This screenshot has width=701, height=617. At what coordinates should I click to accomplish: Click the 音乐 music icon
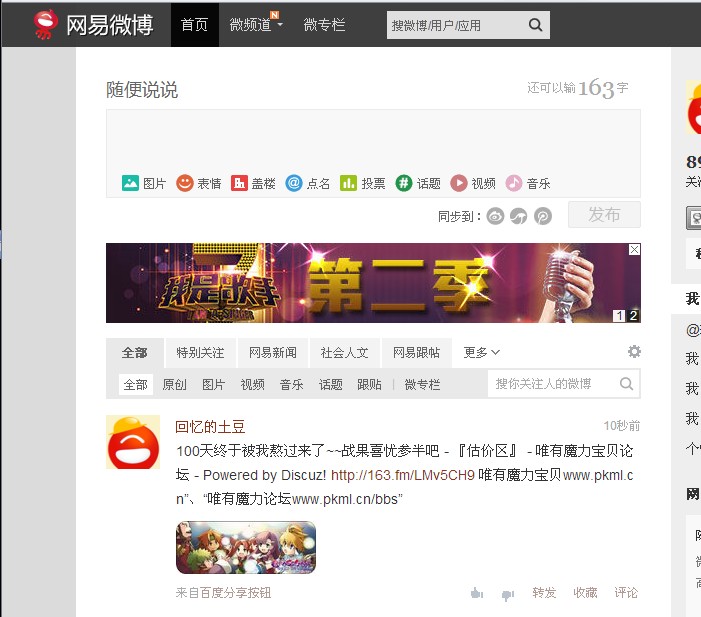pos(514,183)
